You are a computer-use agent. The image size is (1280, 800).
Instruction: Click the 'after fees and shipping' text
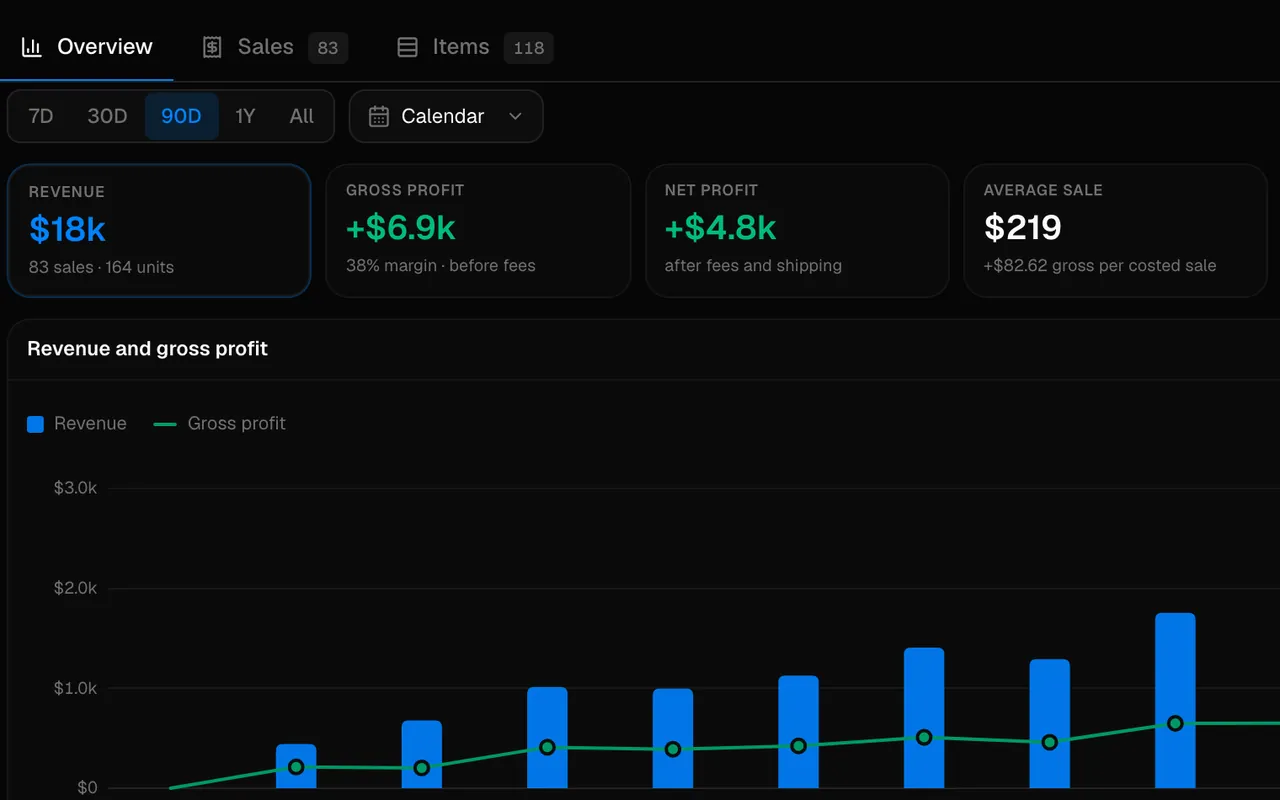click(x=753, y=265)
